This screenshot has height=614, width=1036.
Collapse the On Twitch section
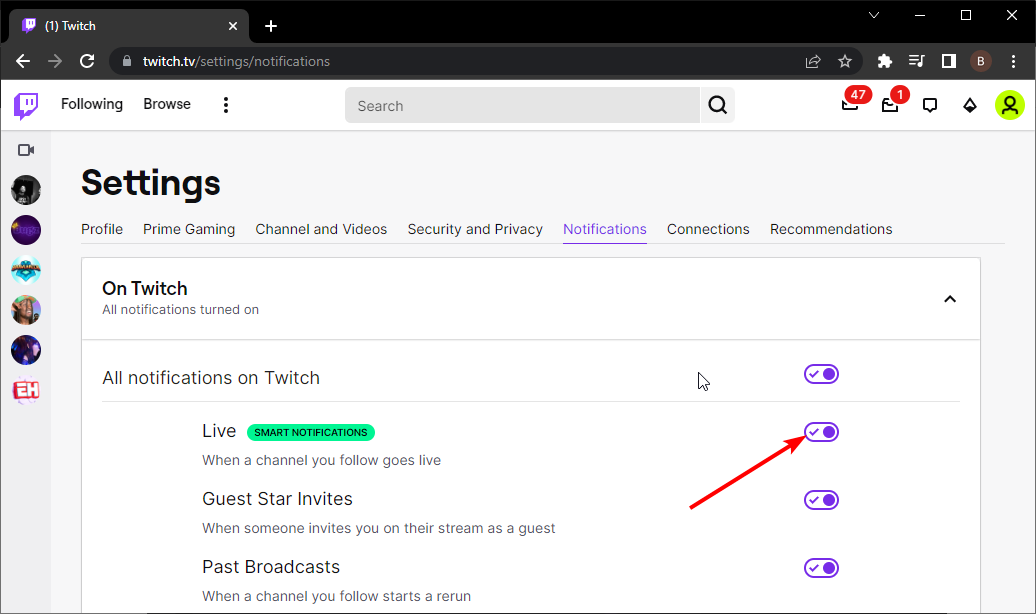(x=950, y=299)
